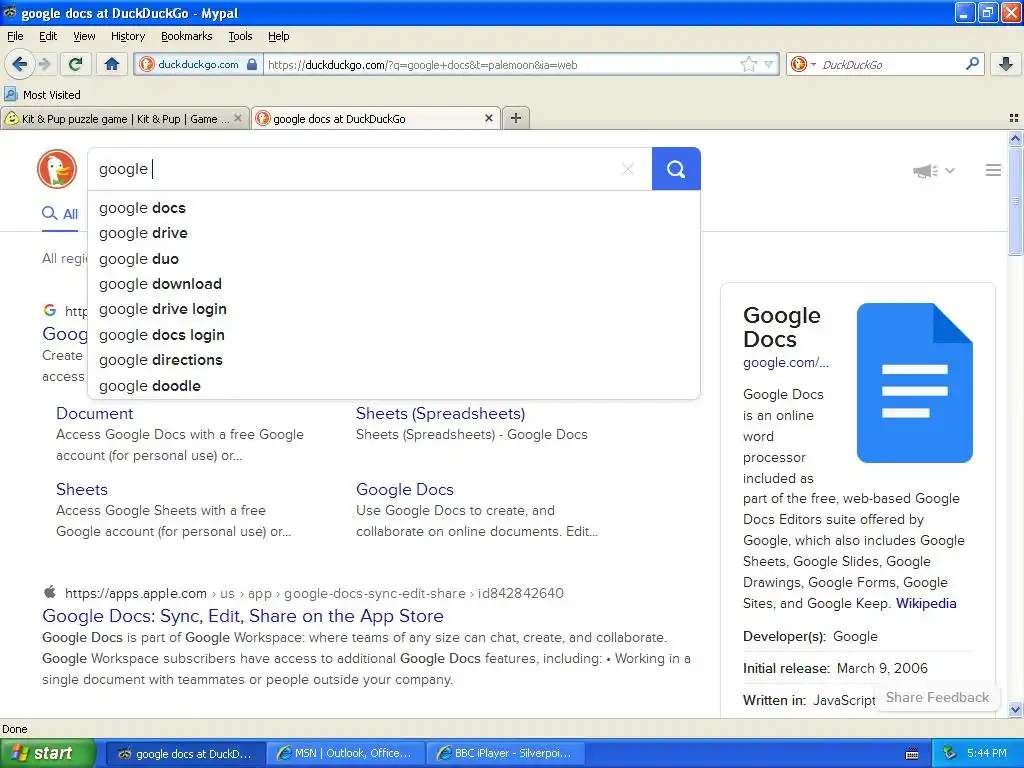
Task: Click the 5:44 PM system clock
Action: coord(987,753)
